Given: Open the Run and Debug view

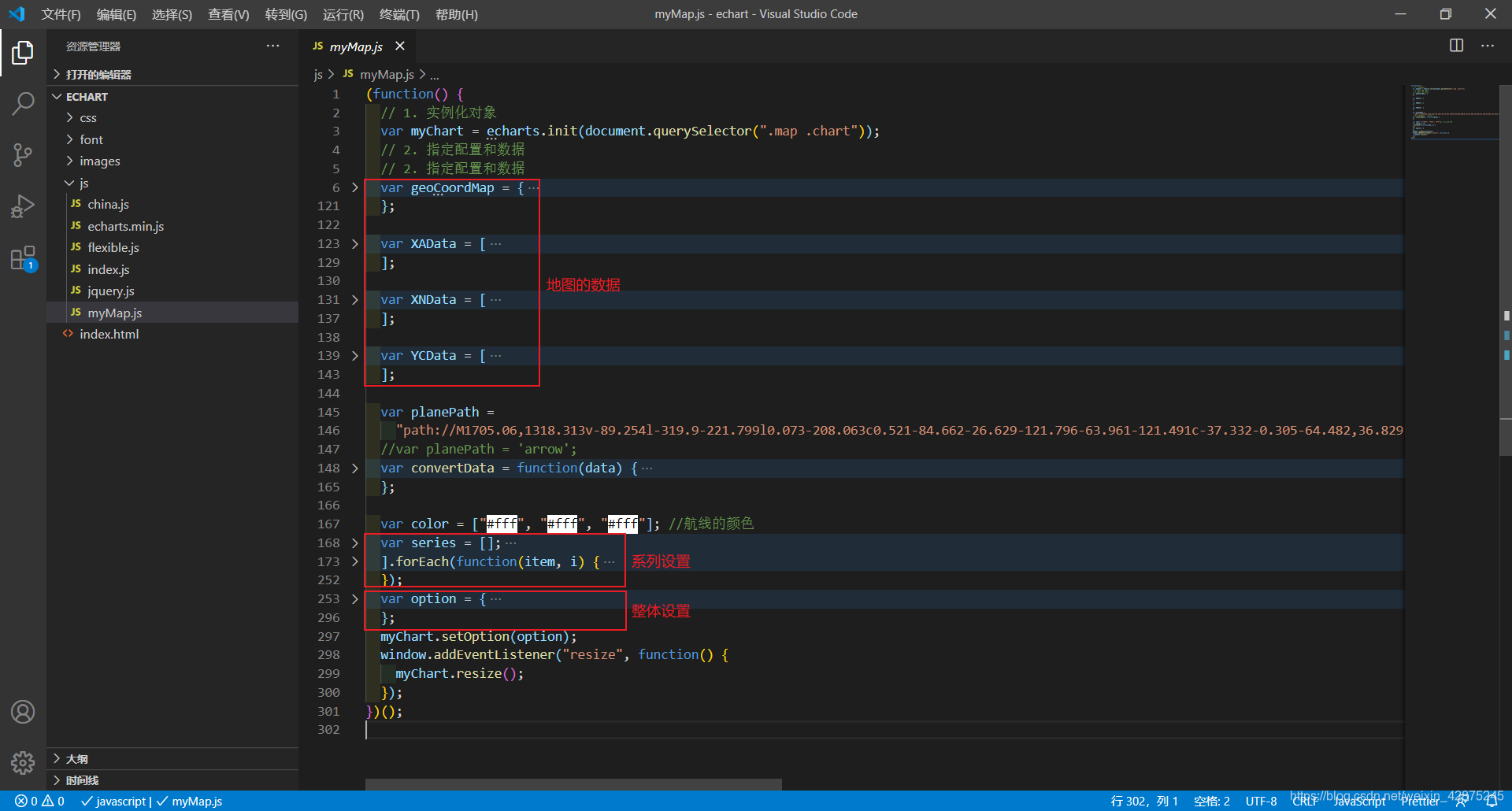Looking at the screenshot, I should [x=23, y=206].
